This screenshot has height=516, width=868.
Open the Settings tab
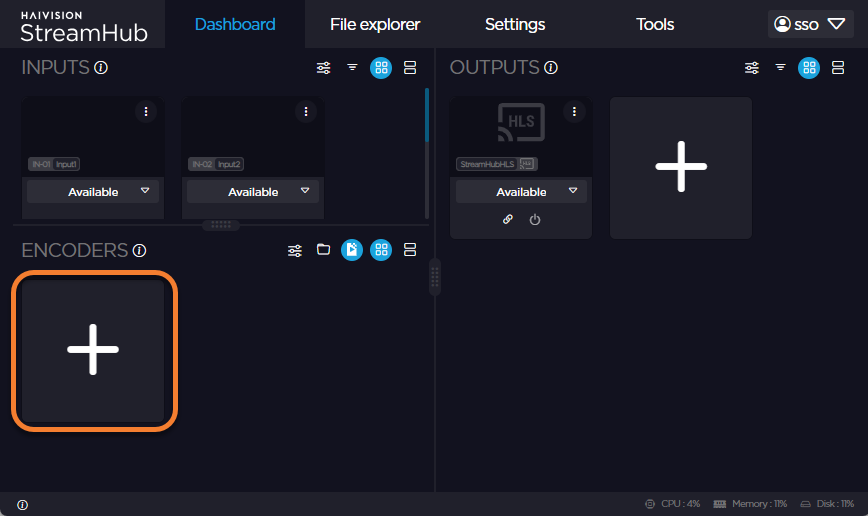click(515, 24)
